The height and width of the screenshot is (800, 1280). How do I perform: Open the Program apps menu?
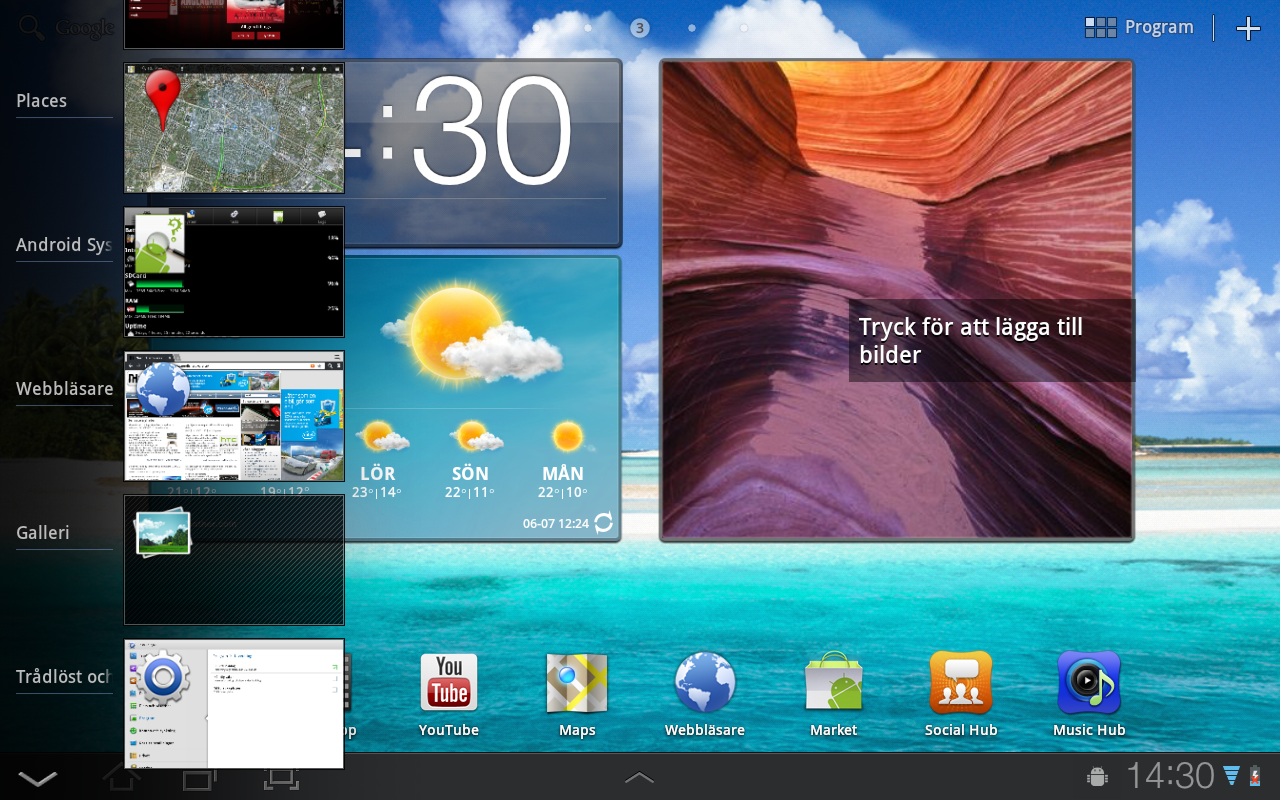[1140, 28]
